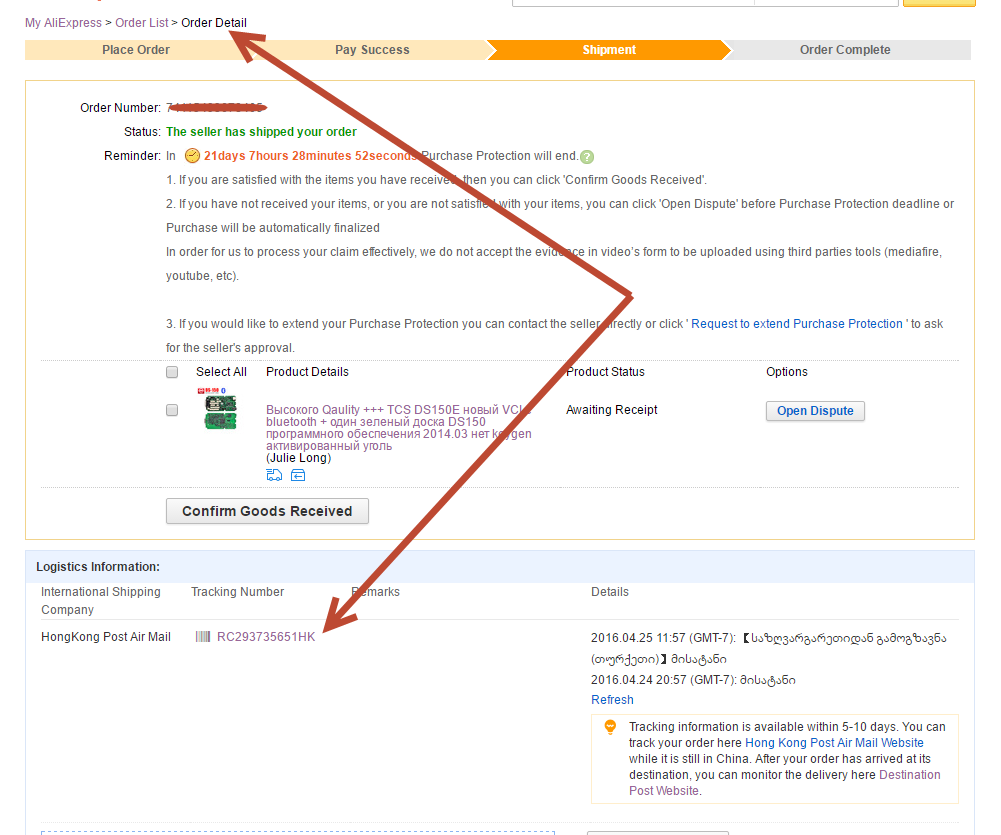Viewport: 1001px width, 835px height.
Task: Click Request to extend Purchase Protection link
Action: [x=797, y=324]
